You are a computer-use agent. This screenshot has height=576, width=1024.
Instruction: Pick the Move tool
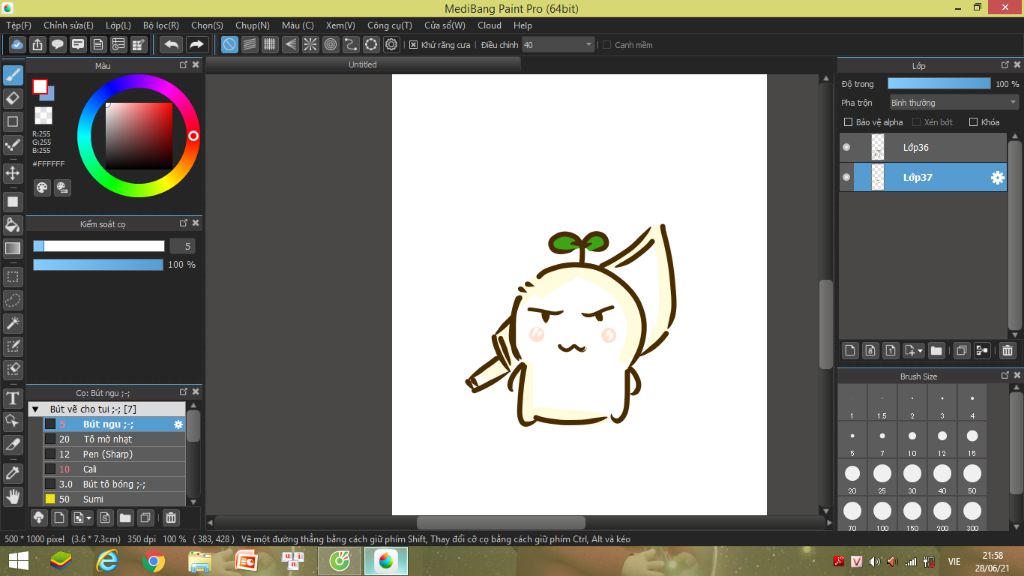(12, 173)
